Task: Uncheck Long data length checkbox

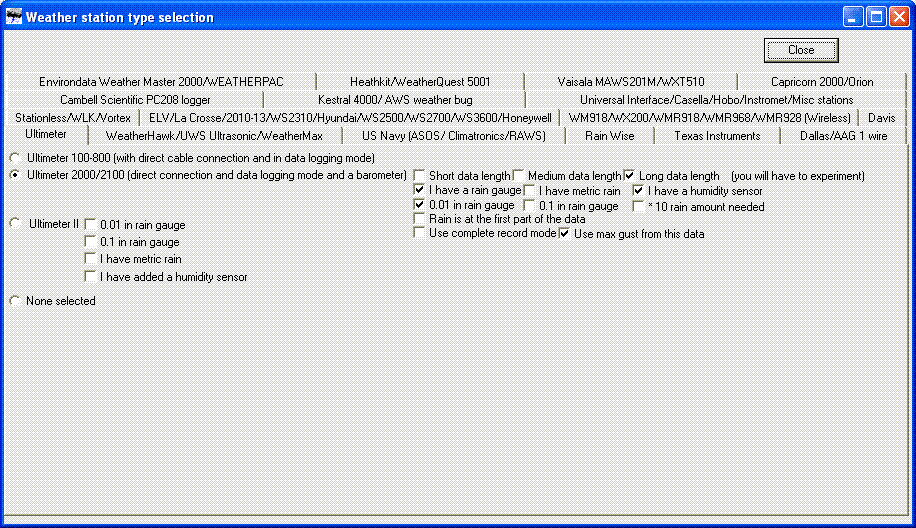Action: [629, 175]
